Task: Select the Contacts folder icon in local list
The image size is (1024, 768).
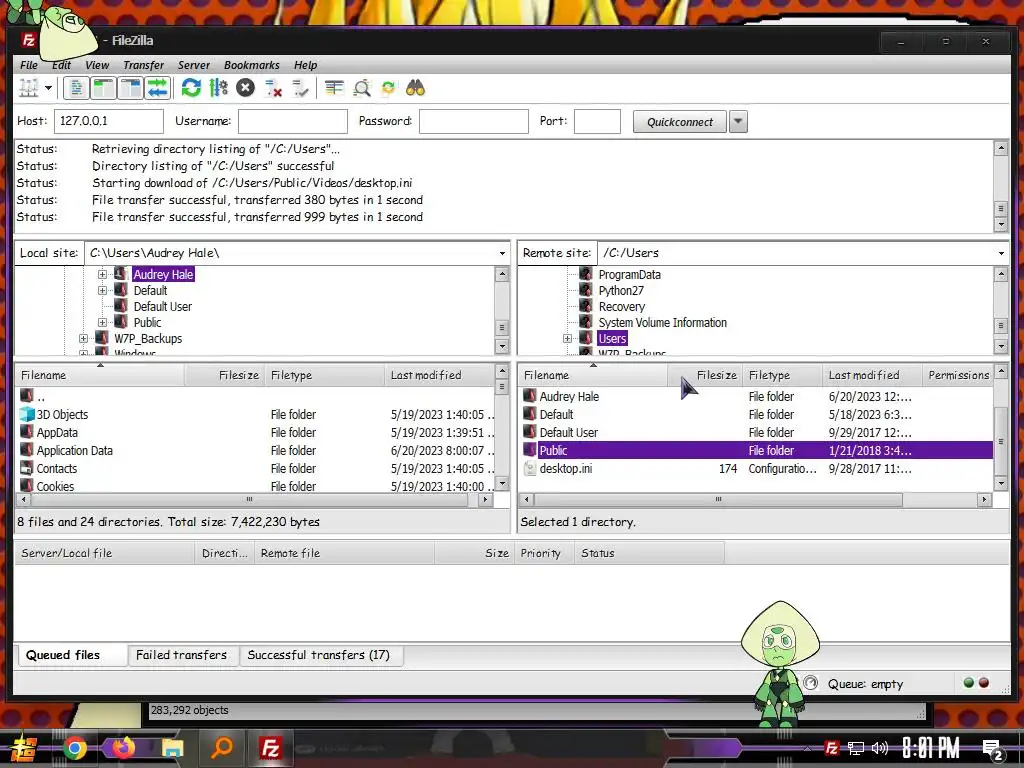Action: (27, 468)
